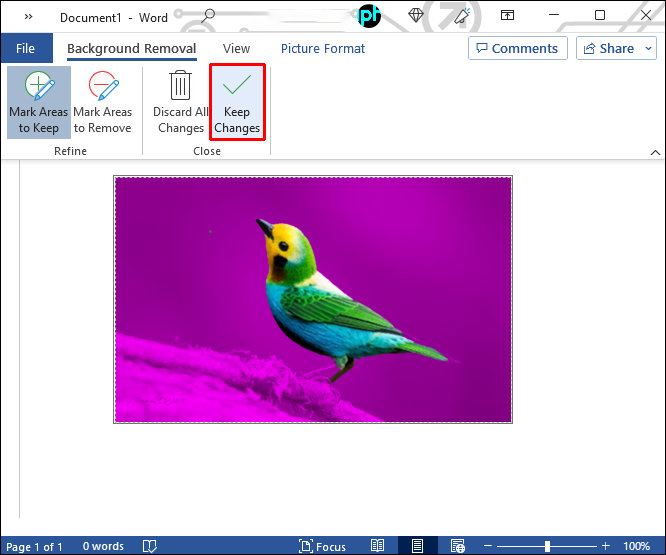Click the zoom slider handle
Viewport: 666px width, 555px height.
point(547,546)
